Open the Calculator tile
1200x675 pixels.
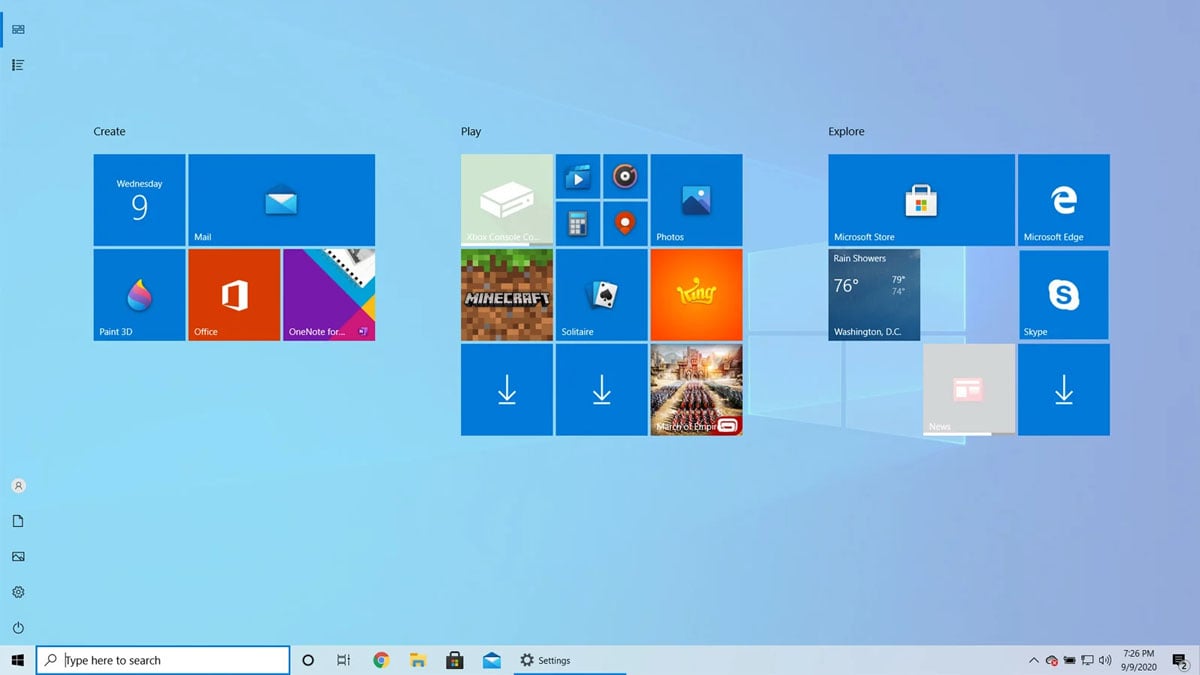click(x=577, y=223)
